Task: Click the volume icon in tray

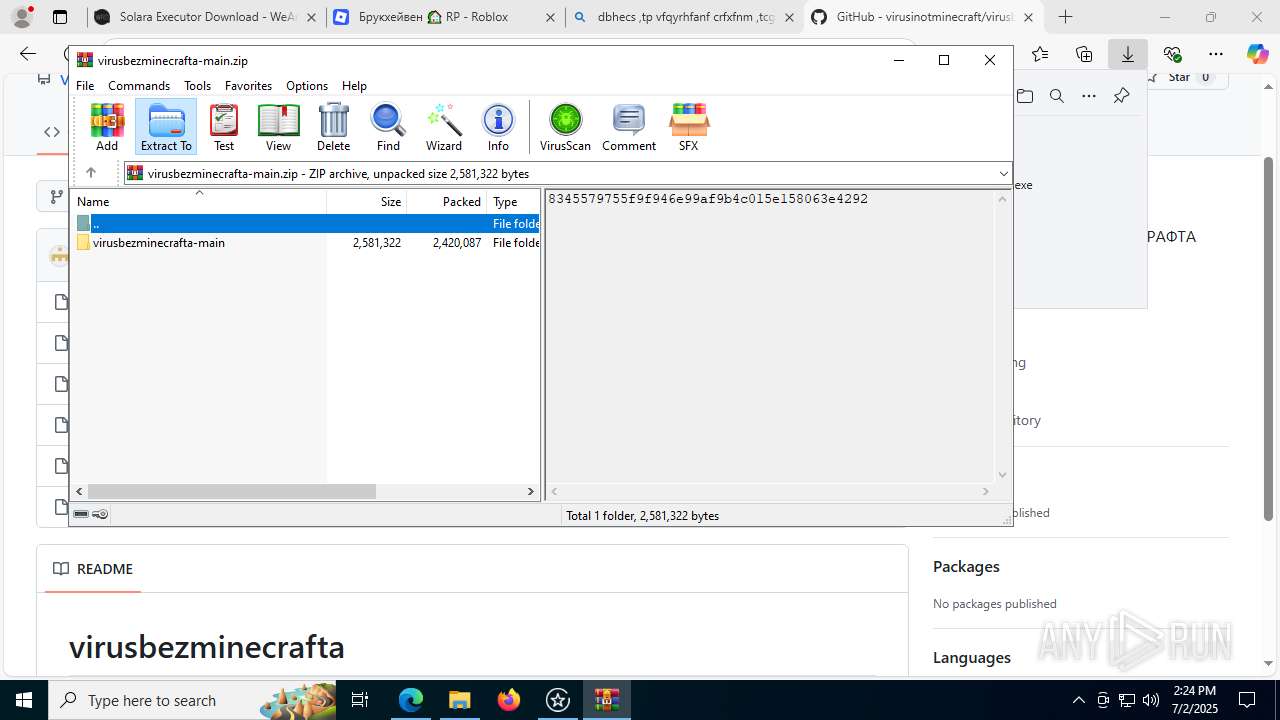Action: (1151, 700)
